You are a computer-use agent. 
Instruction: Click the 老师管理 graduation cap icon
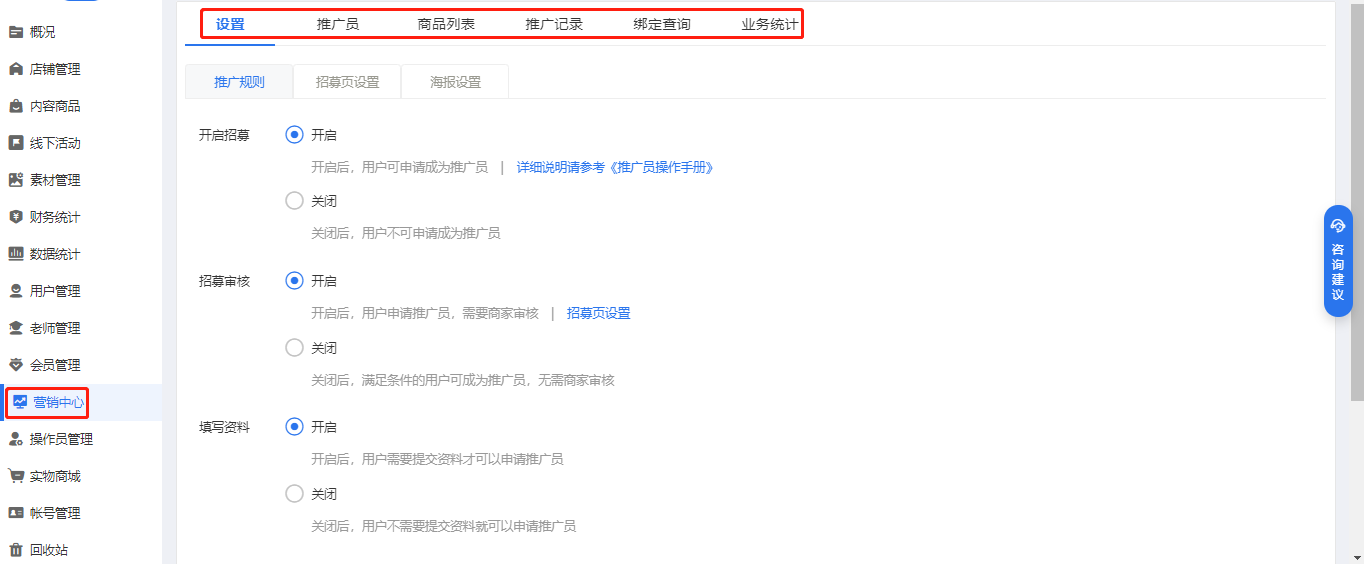point(16,328)
